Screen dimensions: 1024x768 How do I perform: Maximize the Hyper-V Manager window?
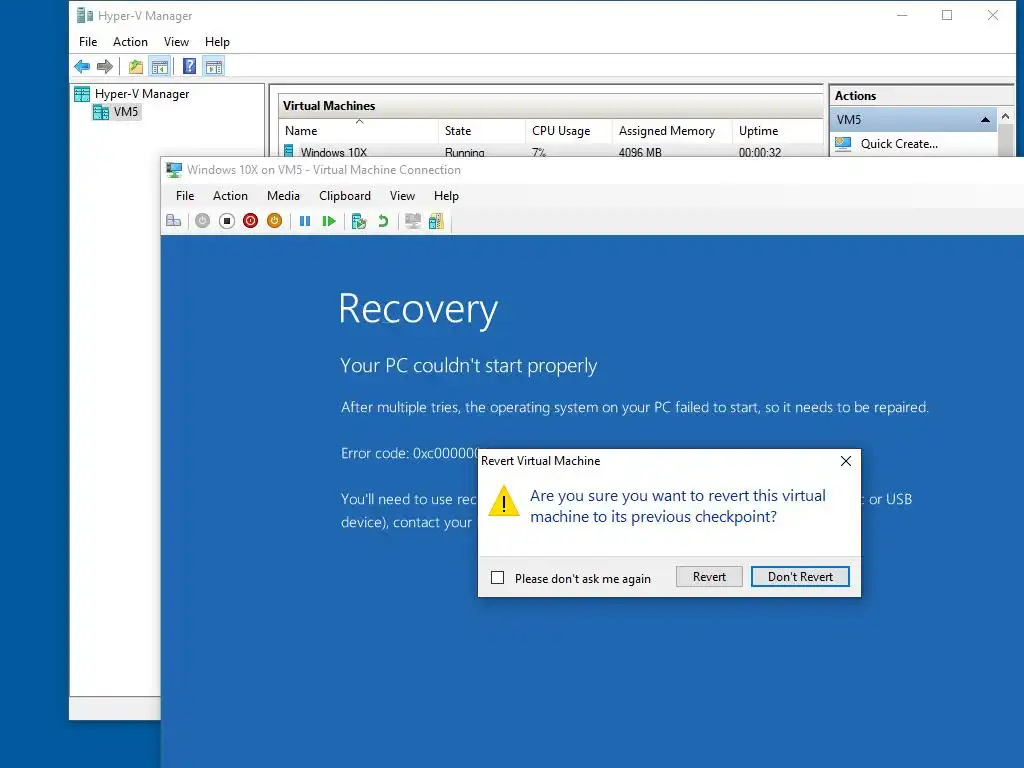947,15
